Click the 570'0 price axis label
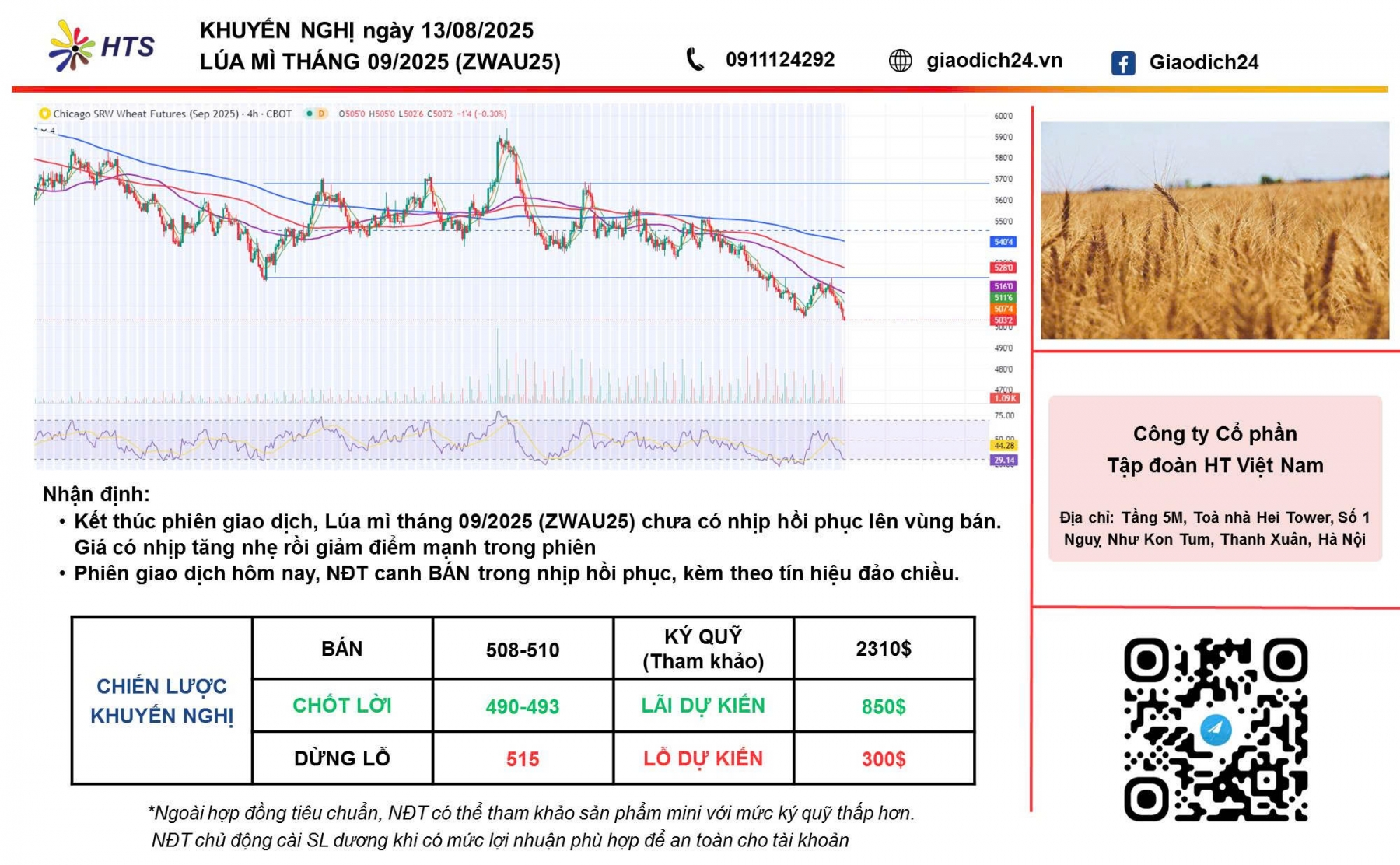The height and width of the screenshot is (865, 1400). click(1003, 179)
